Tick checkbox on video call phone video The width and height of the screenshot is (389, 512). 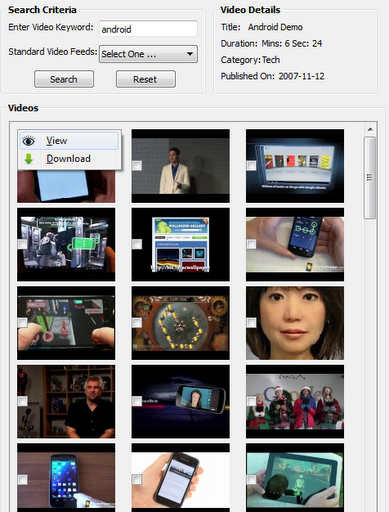point(137,401)
